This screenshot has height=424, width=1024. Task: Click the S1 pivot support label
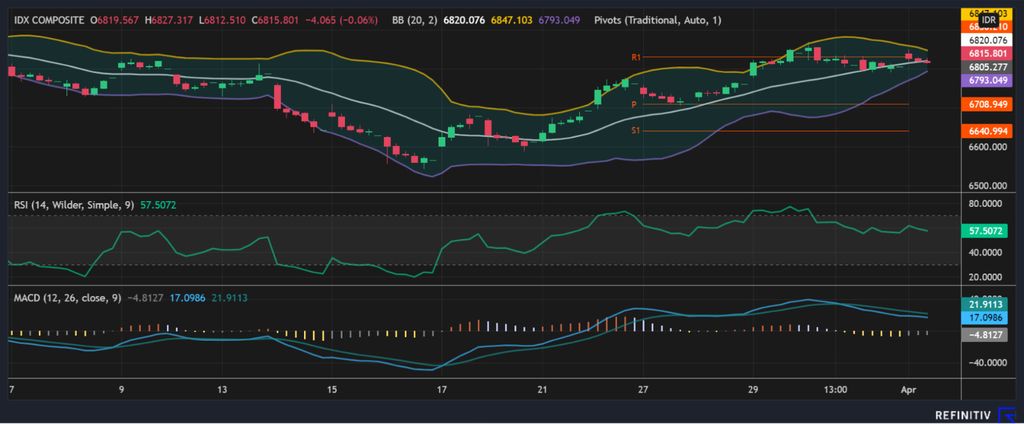[x=636, y=130]
